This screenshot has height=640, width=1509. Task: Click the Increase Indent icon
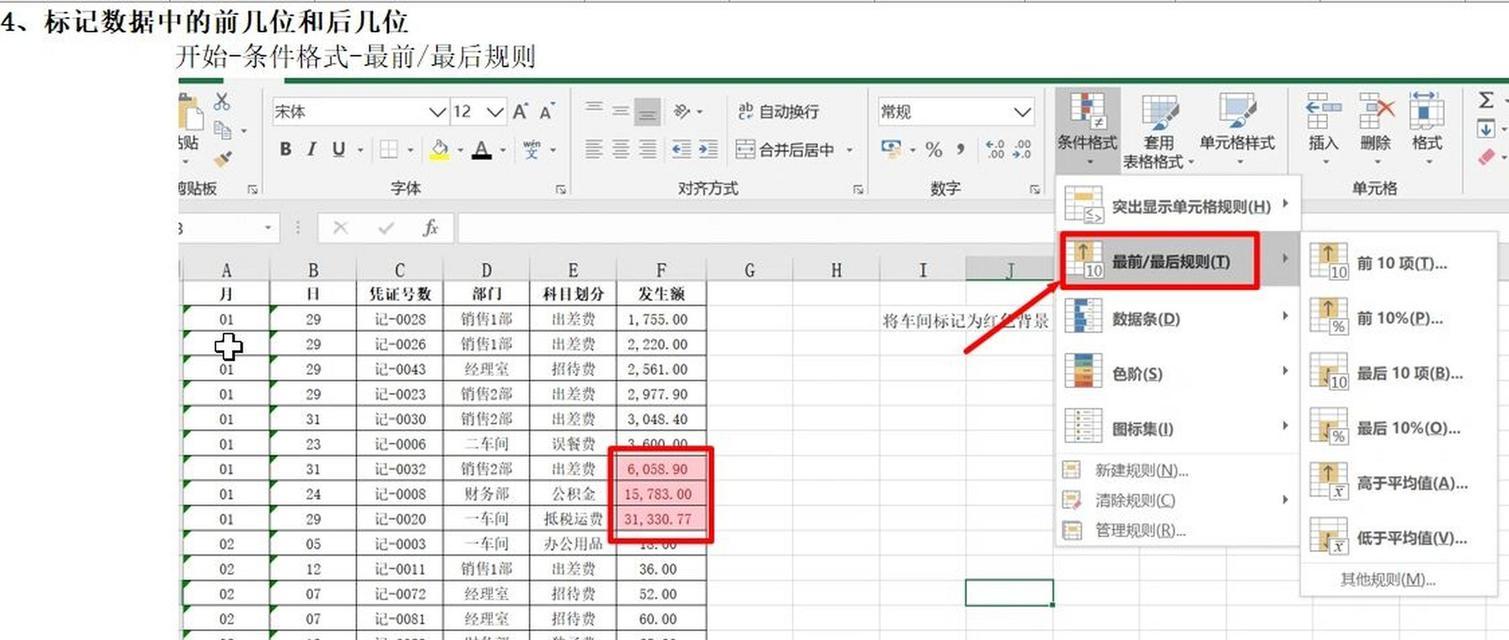pyautogui.click(x=708, y=150)
